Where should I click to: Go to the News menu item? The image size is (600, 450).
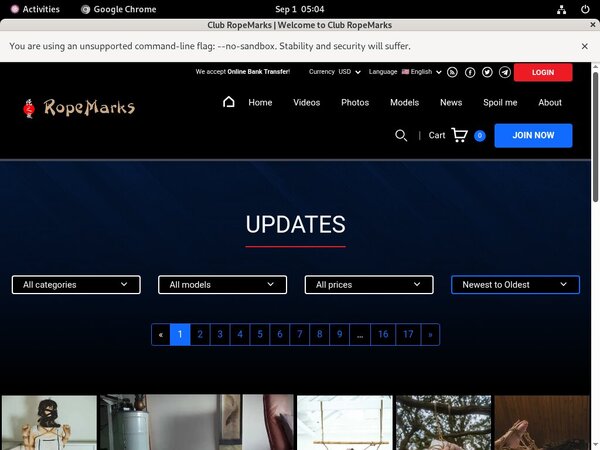(x=451, y=103)
